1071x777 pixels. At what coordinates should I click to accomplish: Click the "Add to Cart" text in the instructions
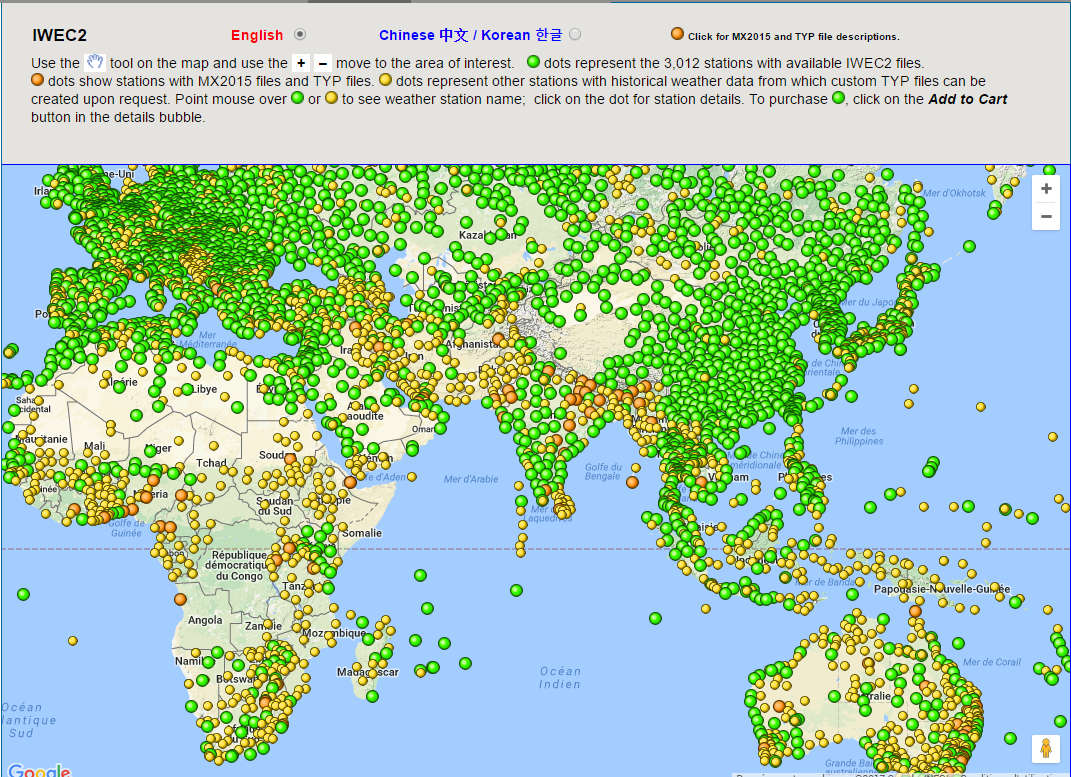pos(968,99)
